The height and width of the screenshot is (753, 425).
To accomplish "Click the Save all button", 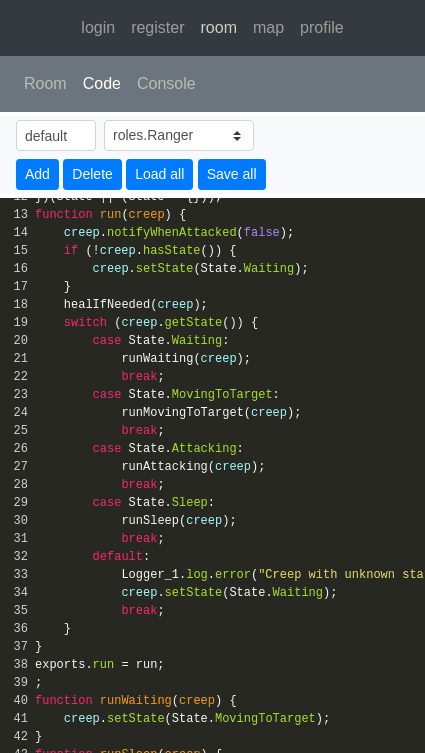I will coord(232,174).
